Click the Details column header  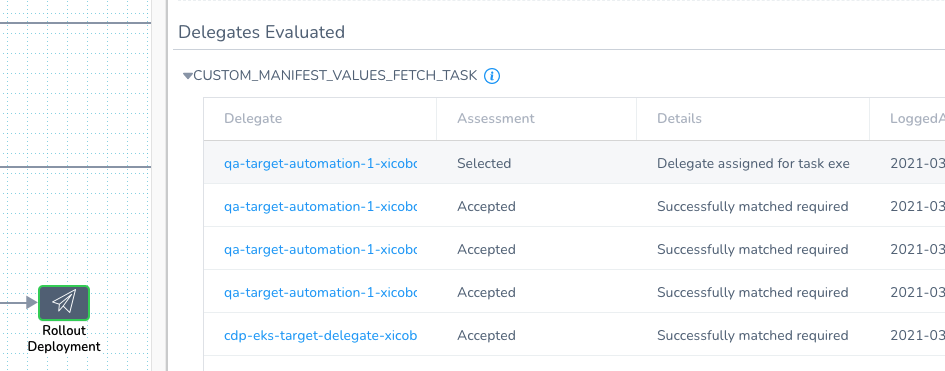tap(679, 119)
